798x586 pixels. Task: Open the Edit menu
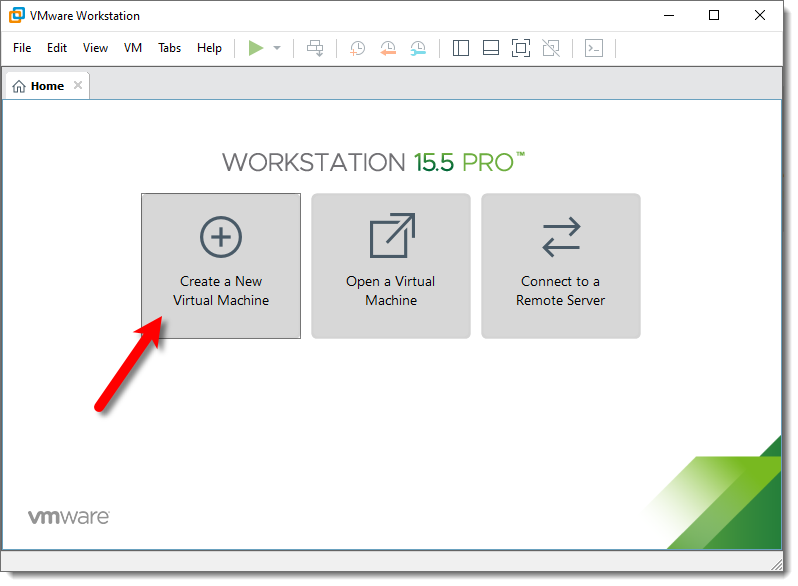[x=57, y=48]
